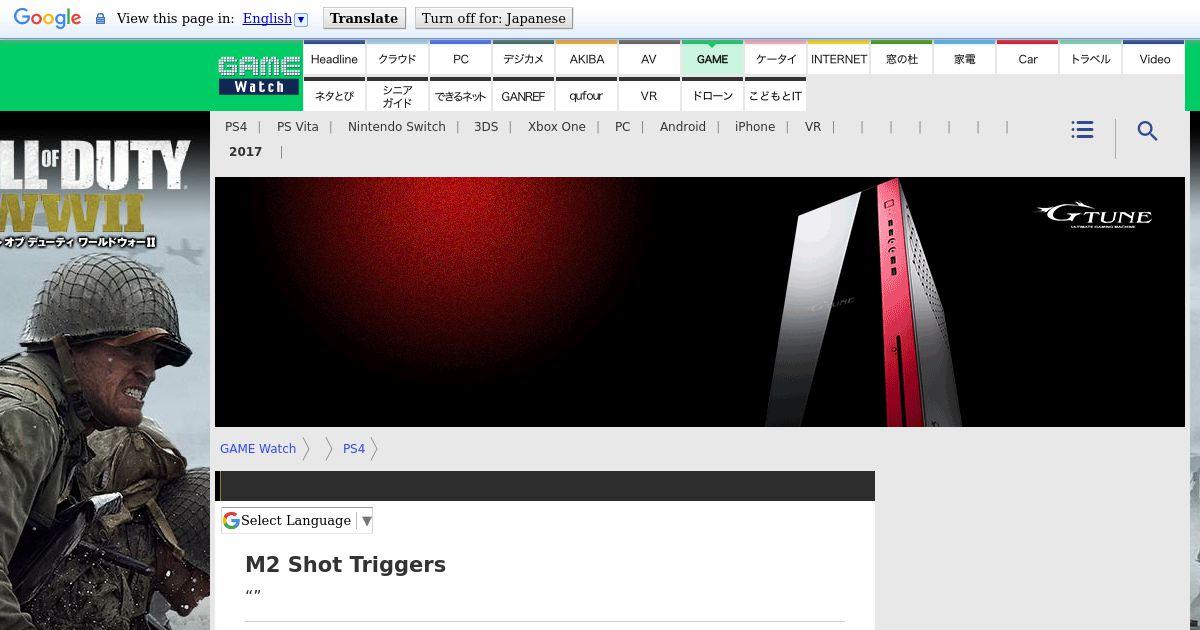
Task: Open the AV tab
Action: click(x=649, y=58)
